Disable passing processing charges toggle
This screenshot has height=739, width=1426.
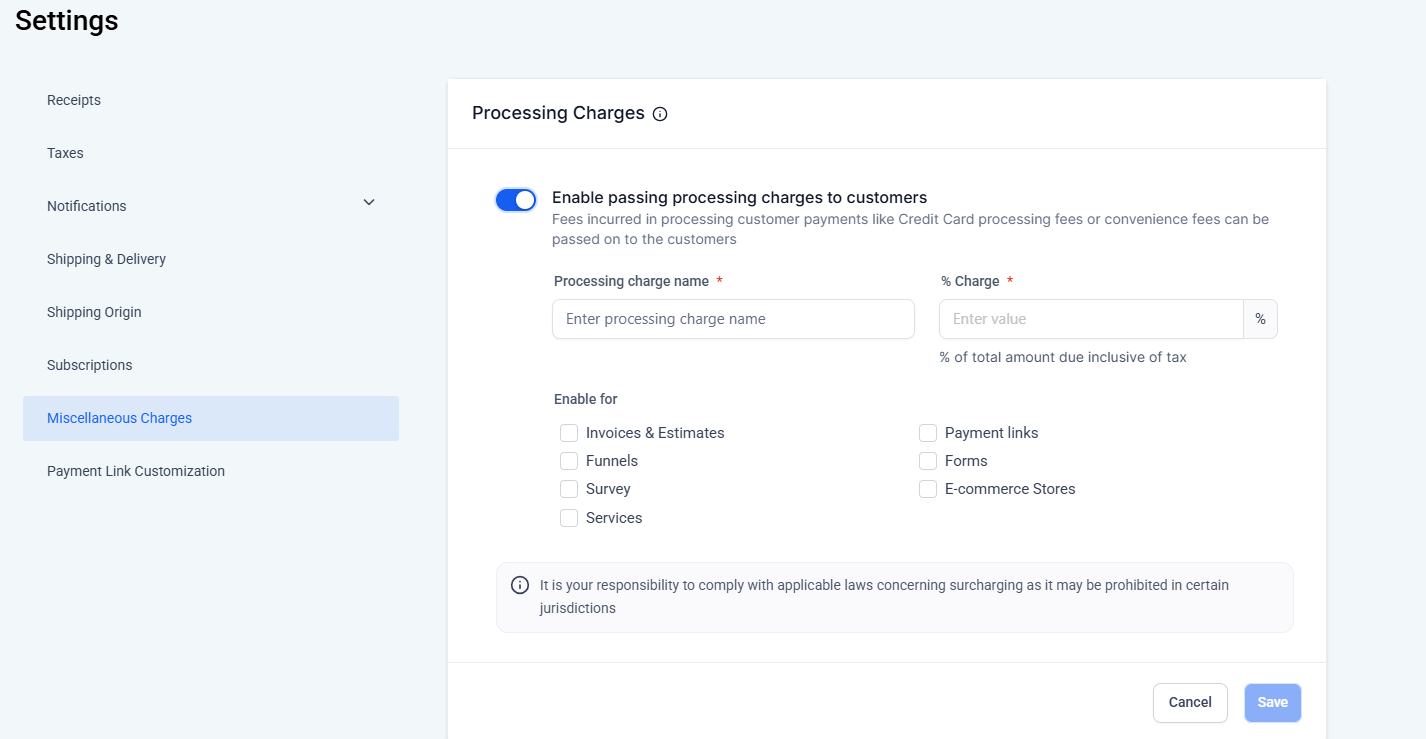pyautogui.click(x=516, y=200)
